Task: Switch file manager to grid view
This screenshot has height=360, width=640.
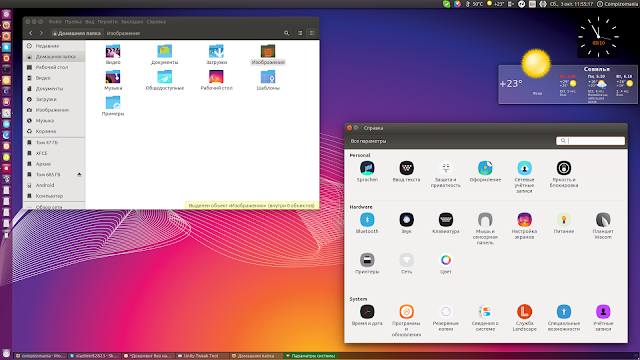Action: pos(312,33)
